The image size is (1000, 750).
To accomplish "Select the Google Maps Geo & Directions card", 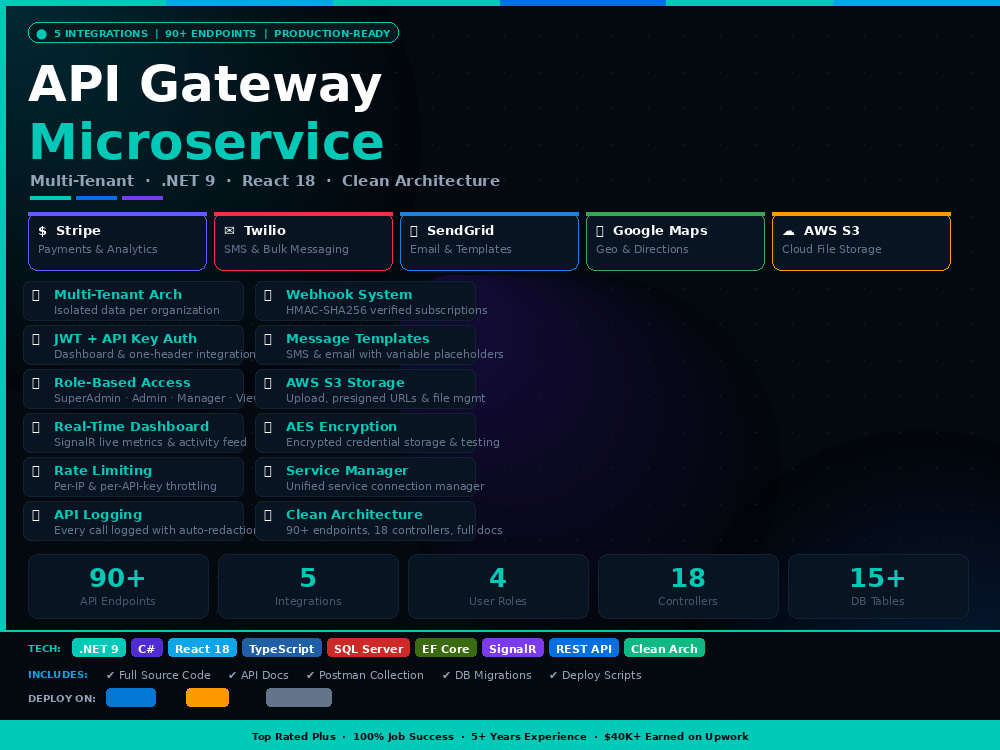I will (675, 241).
